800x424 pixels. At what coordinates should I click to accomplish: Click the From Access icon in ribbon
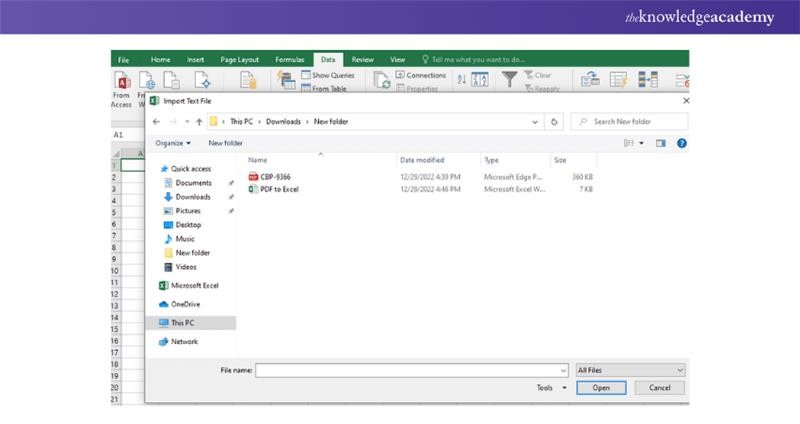pyautogui.click(x=121, y=82)
